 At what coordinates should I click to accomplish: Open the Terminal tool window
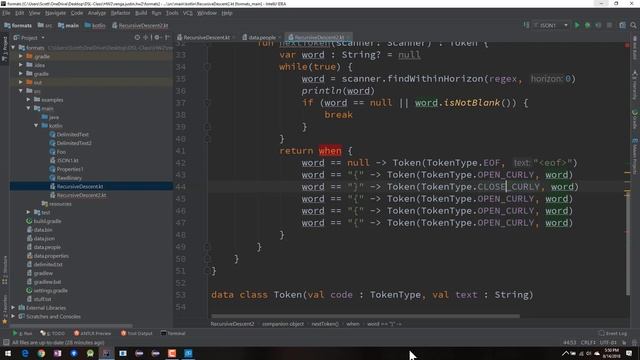pos(173,333)
